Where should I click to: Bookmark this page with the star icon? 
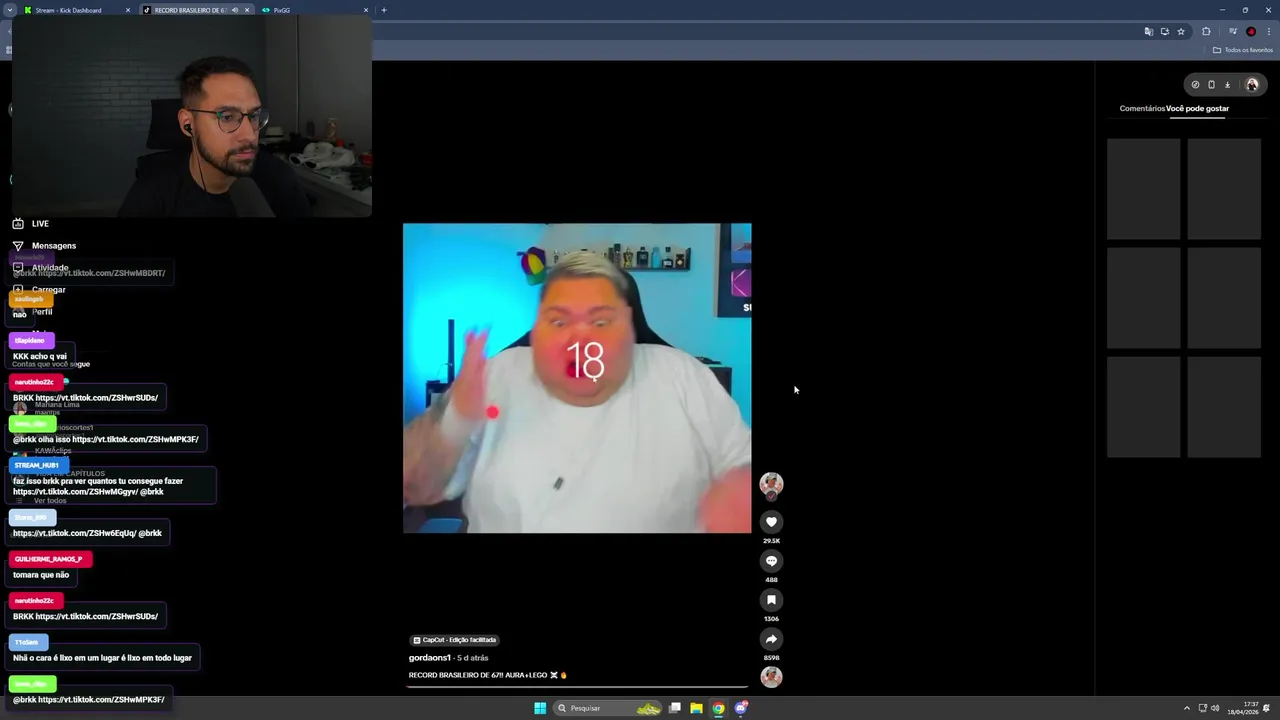click(1181, 32)
